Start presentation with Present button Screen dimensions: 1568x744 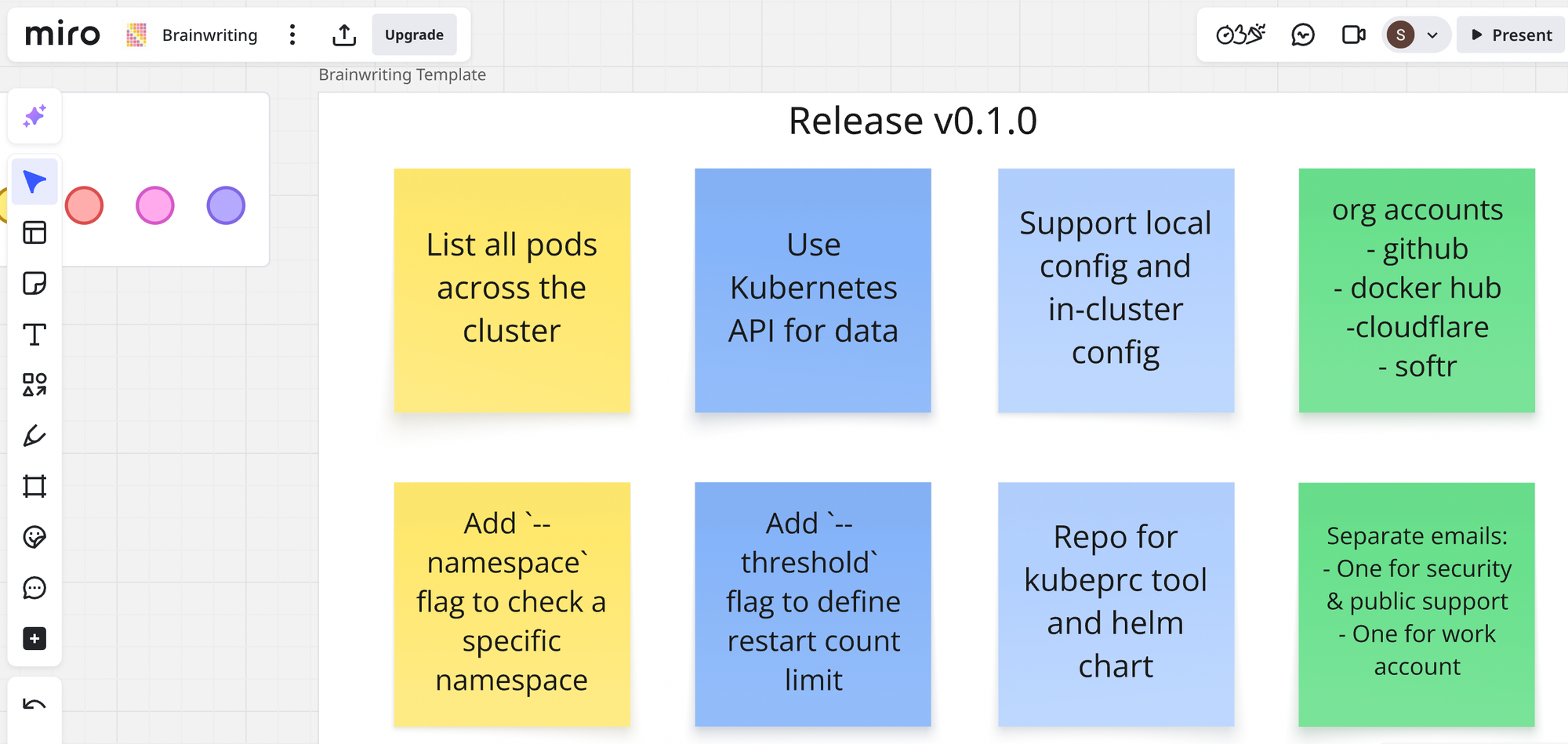[1511, 35]
